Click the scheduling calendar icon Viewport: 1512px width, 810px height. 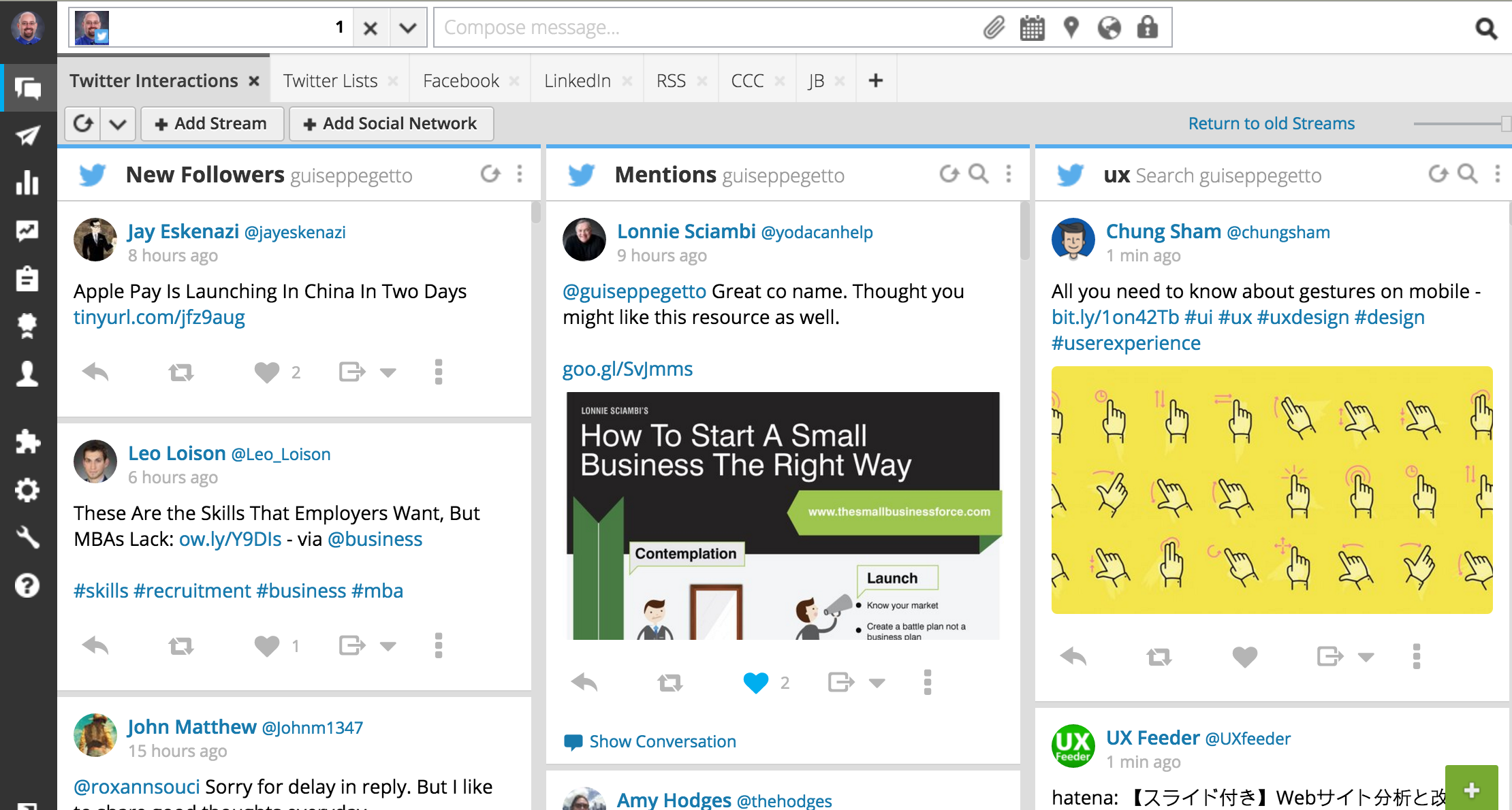click(1033, 28)
